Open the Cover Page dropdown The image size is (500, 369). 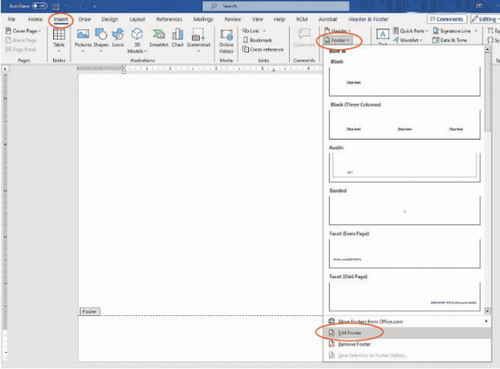23,31
